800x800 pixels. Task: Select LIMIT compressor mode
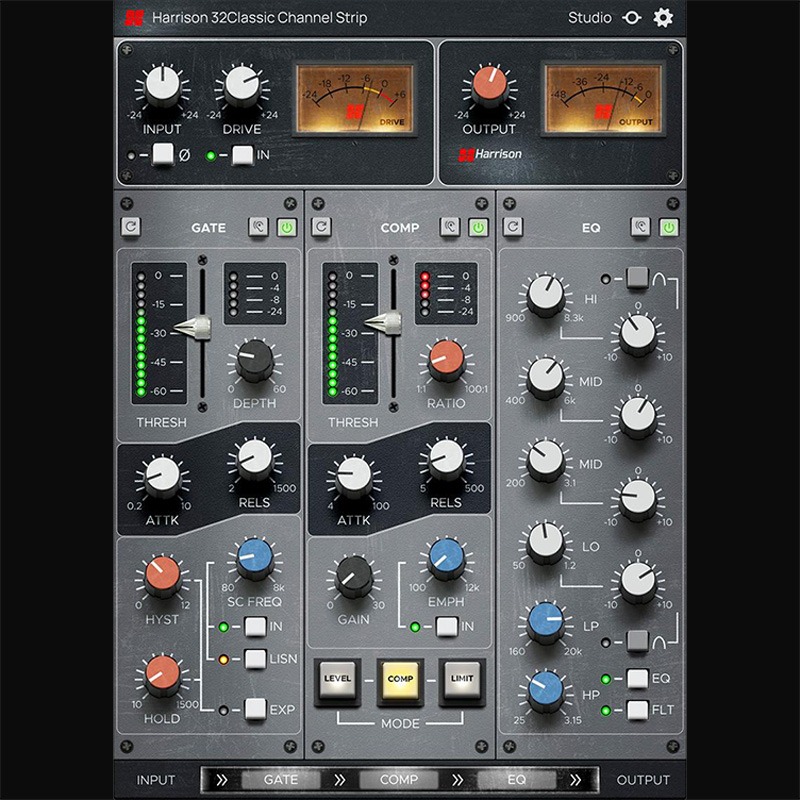pos(462,681)
